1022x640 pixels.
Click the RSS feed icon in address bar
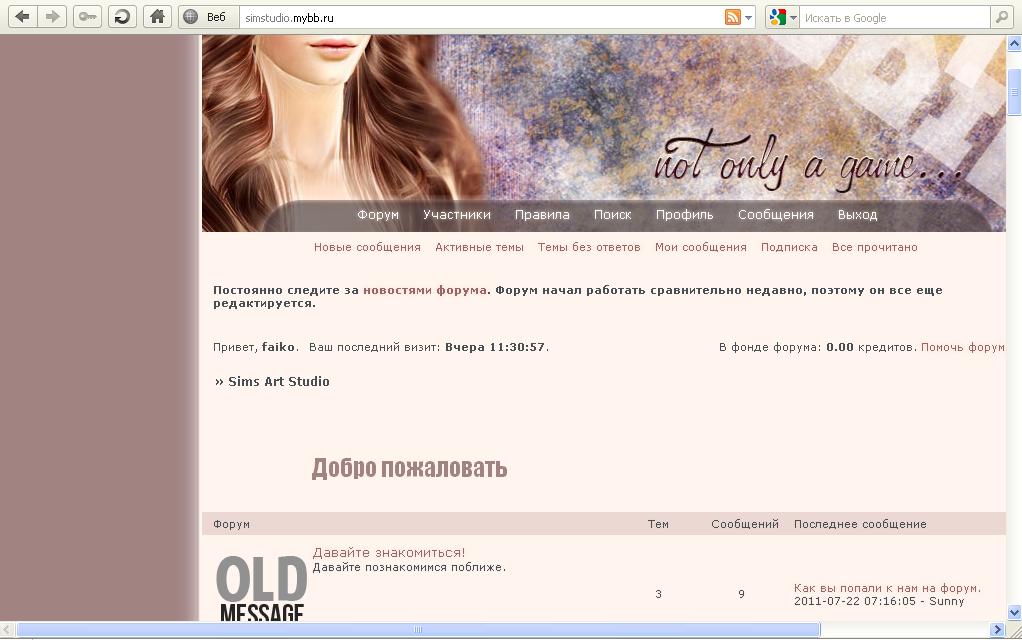pos(733,18)
